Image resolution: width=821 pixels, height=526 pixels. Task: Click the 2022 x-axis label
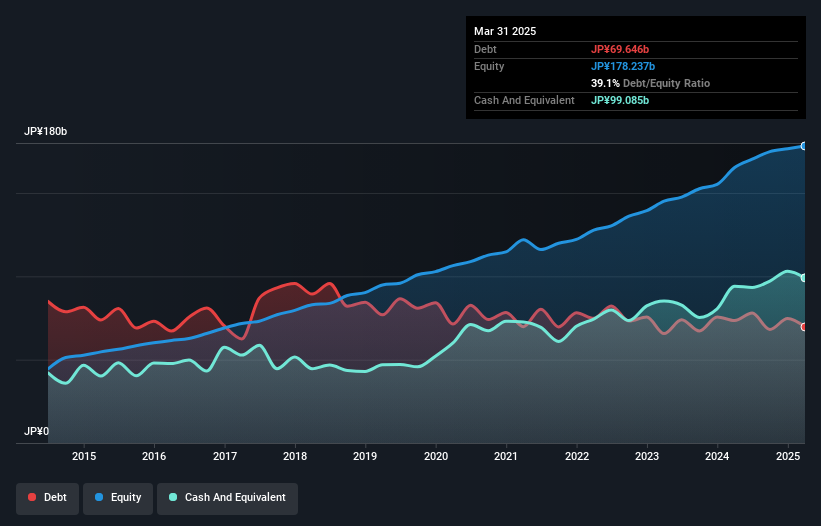pyautogui.click(x=577, y=457)
